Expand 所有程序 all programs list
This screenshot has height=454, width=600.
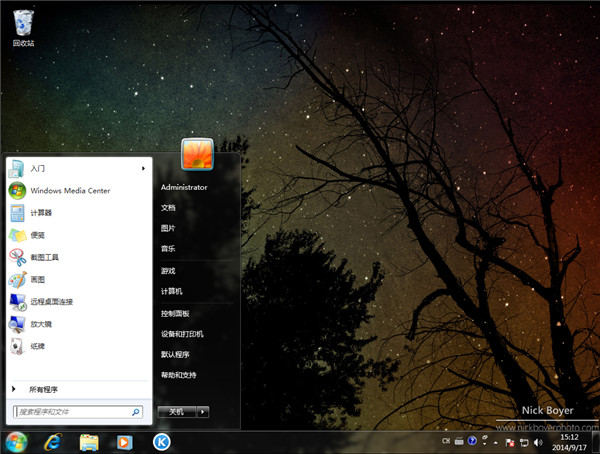coord(42,389)
